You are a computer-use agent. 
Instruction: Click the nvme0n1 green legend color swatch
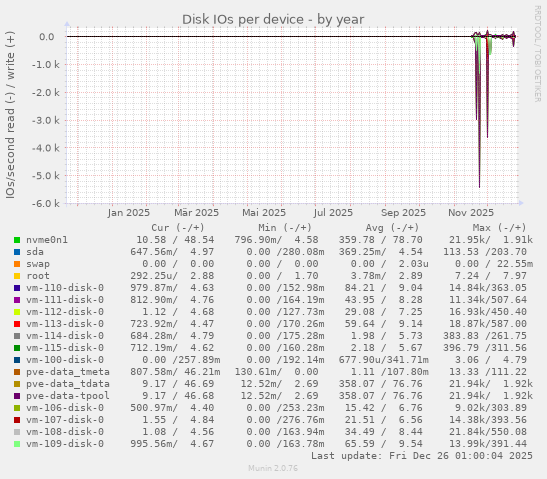click(17, 240)
